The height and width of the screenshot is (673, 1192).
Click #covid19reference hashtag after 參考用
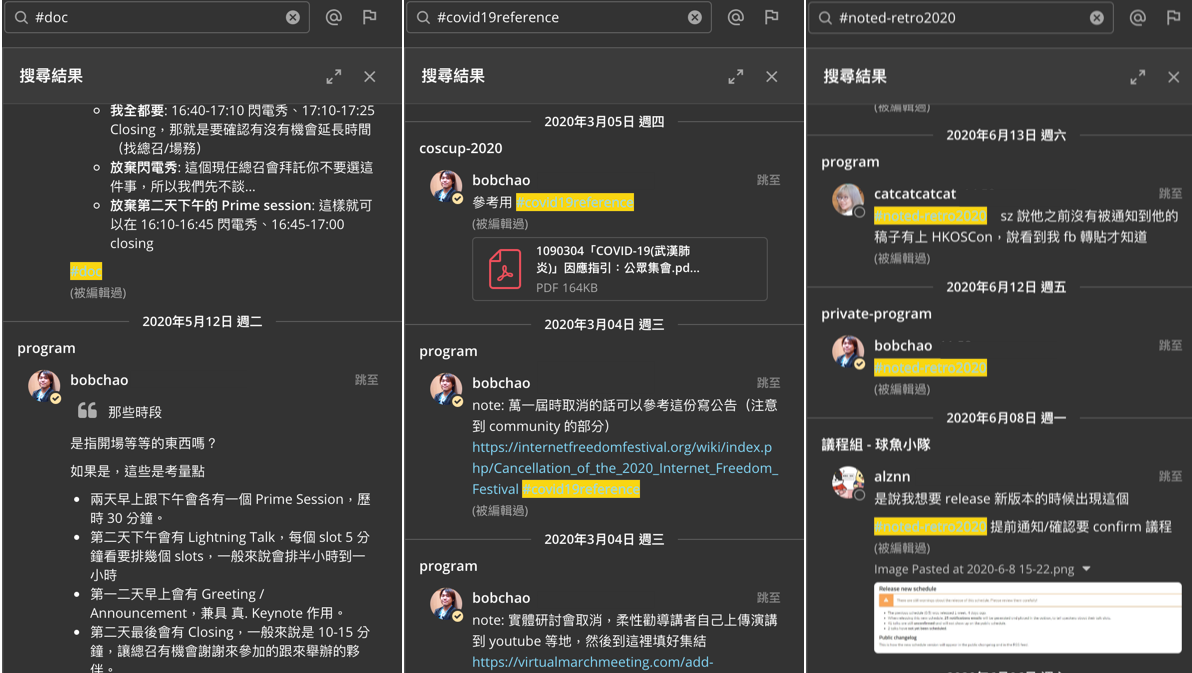tap(575, 202)
